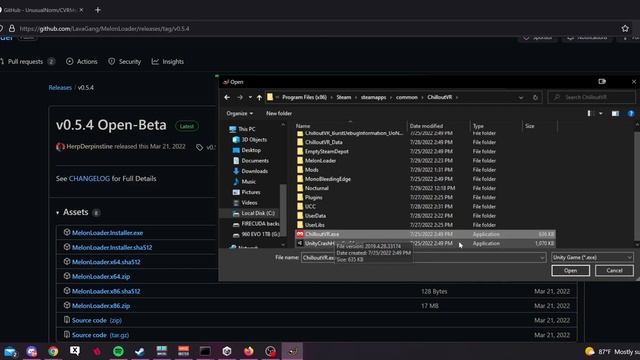
Task: Expand the address bar history dropdown
Action: (520, 98)
